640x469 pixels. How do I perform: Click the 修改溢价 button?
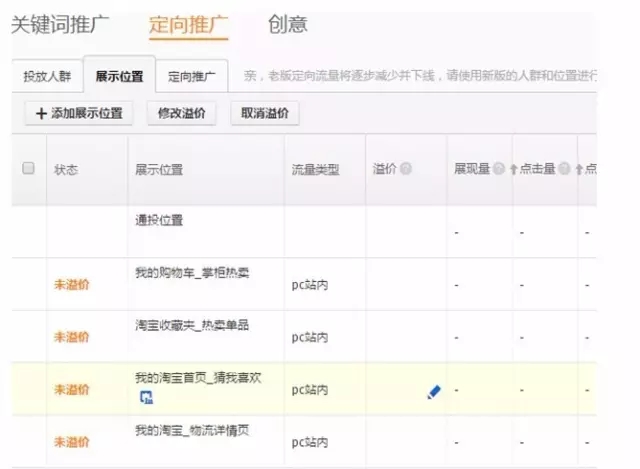click(x=182, y=113)
